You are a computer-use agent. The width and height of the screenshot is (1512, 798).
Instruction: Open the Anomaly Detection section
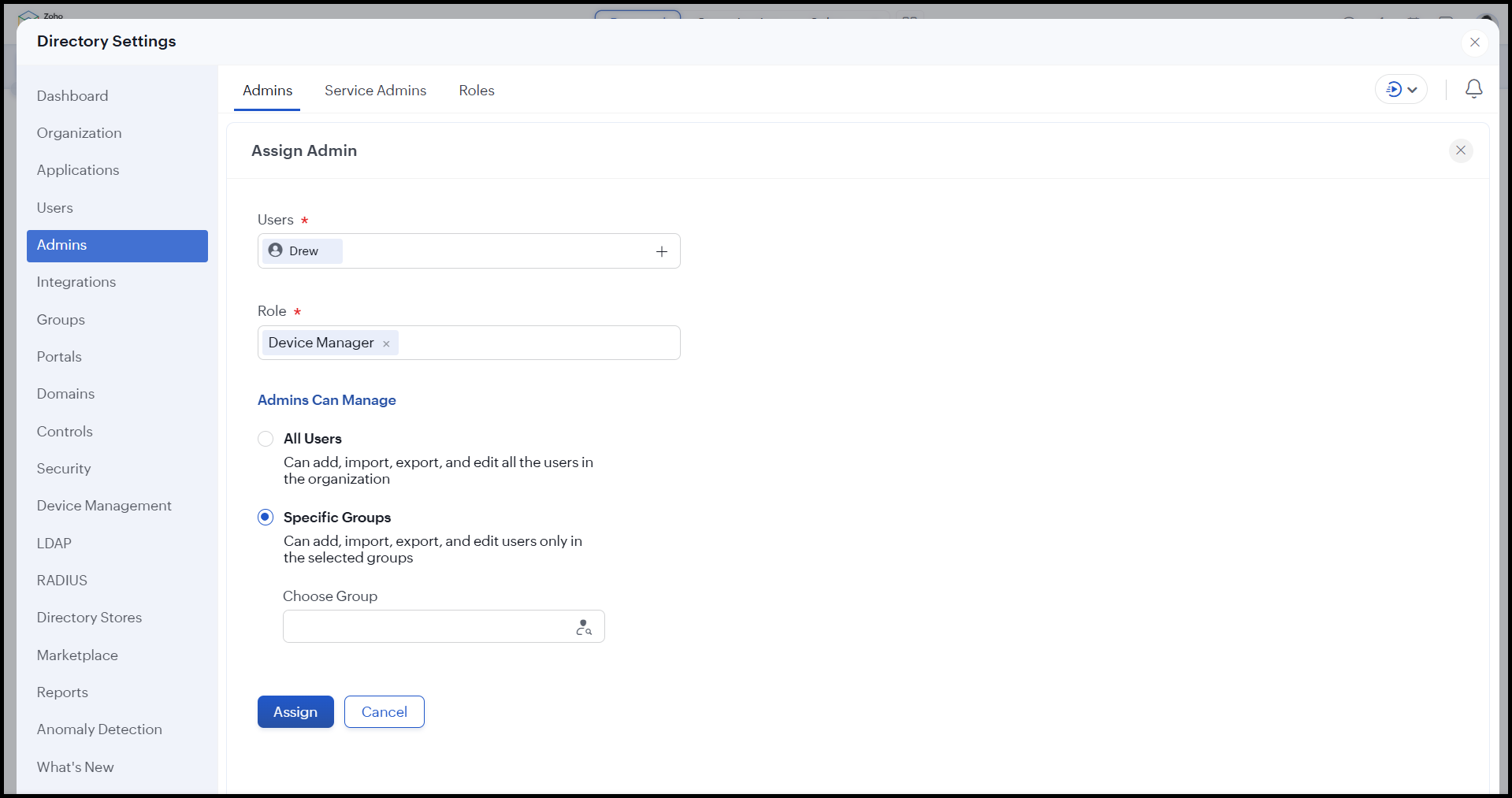click(x=99, y=729)
